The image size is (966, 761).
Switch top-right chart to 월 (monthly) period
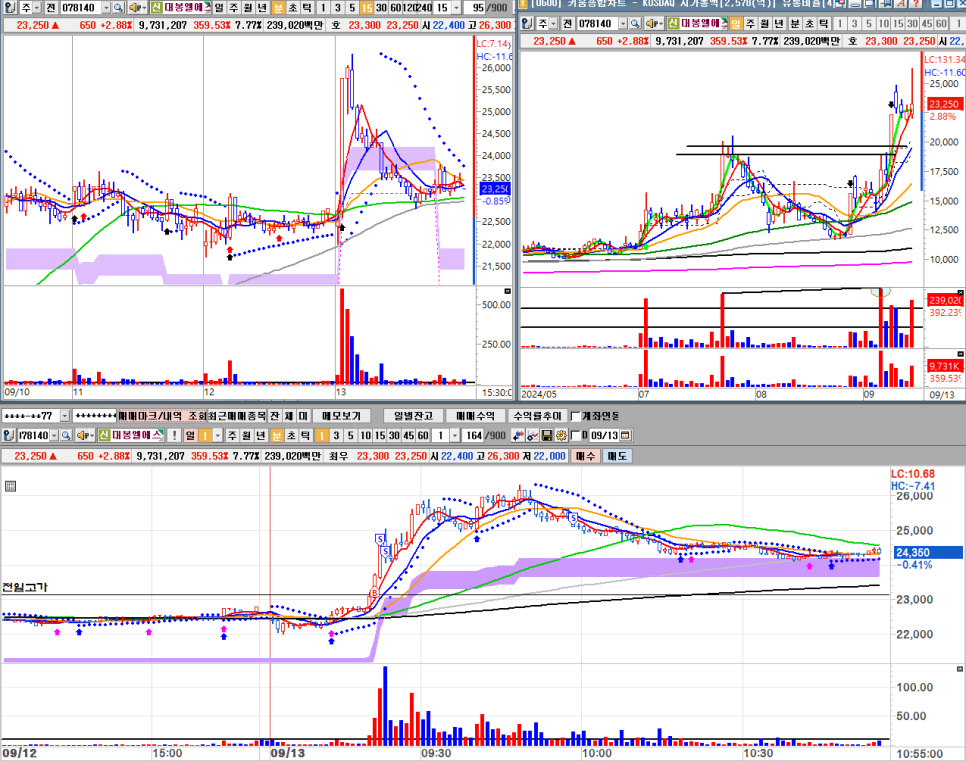click(765, 24)
